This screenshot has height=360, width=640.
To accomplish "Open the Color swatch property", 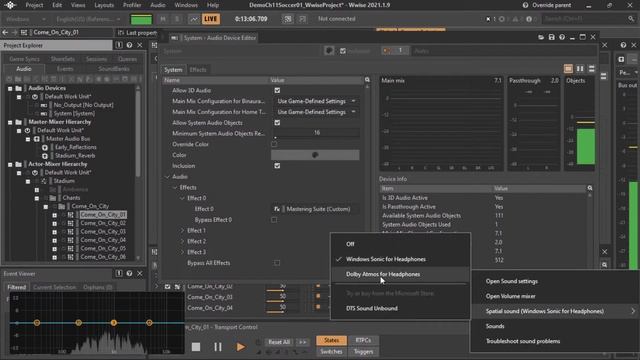I will [315, 155].
